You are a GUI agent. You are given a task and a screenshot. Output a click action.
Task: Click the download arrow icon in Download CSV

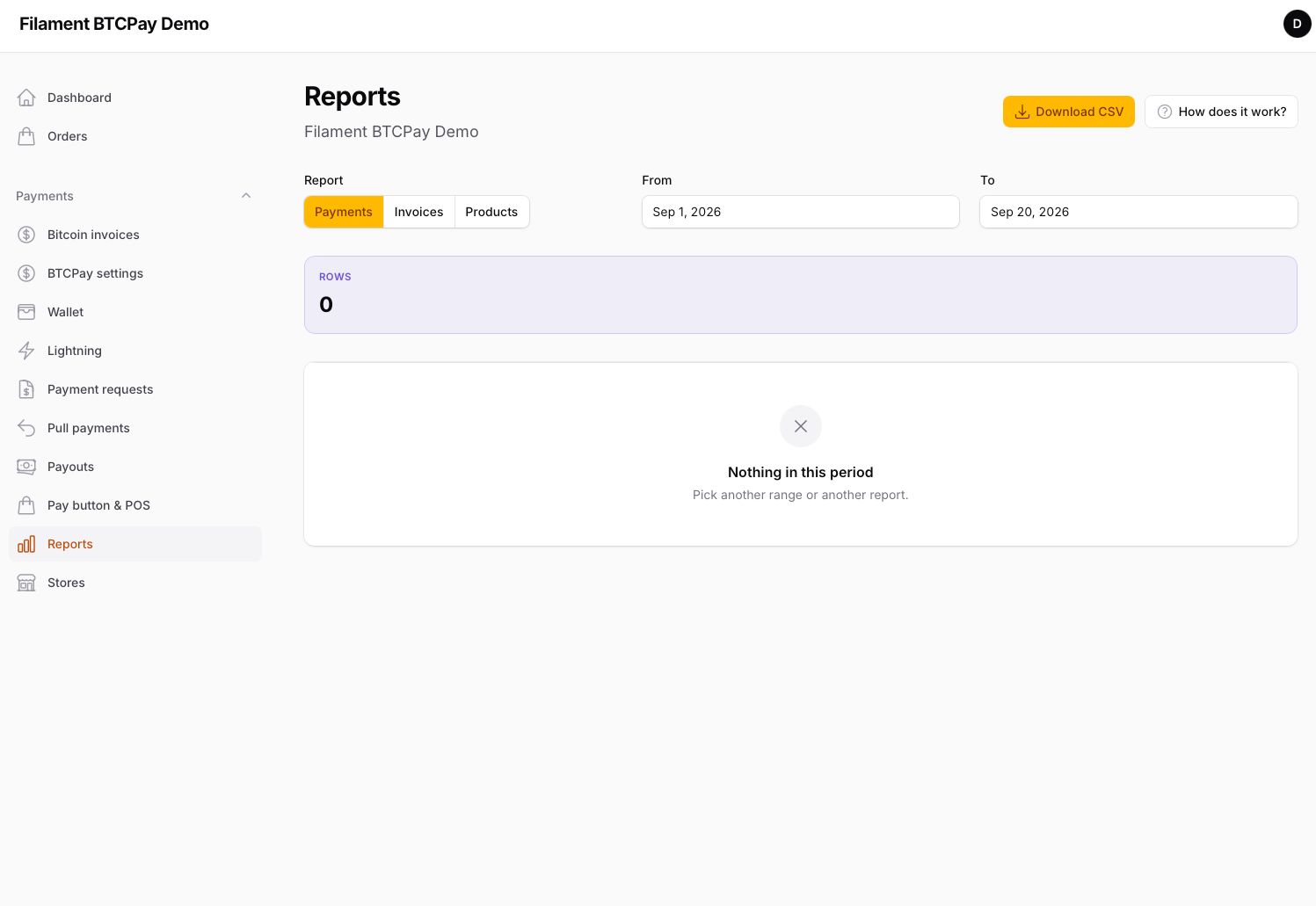1022,112
